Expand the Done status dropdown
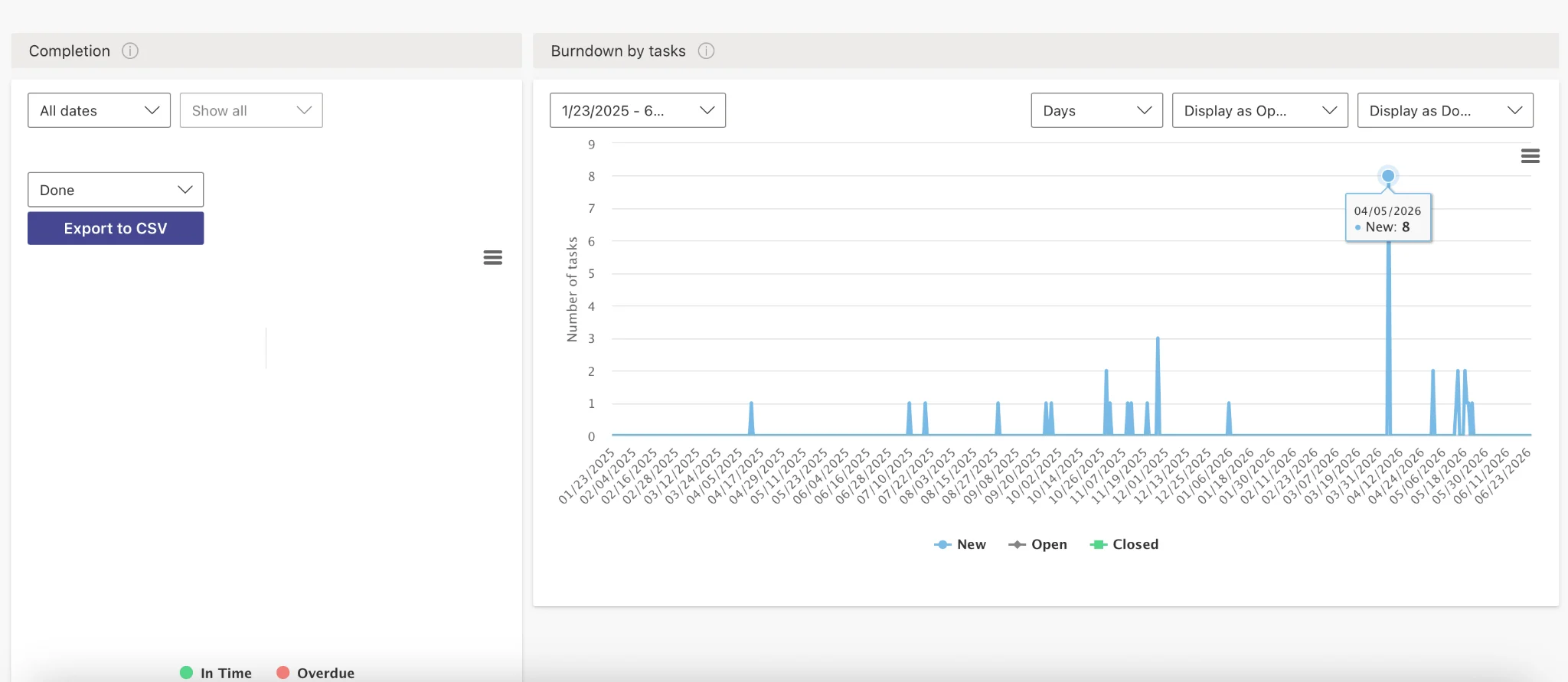The height and width of the screenshot is (682, 1568). click(116, 190)
